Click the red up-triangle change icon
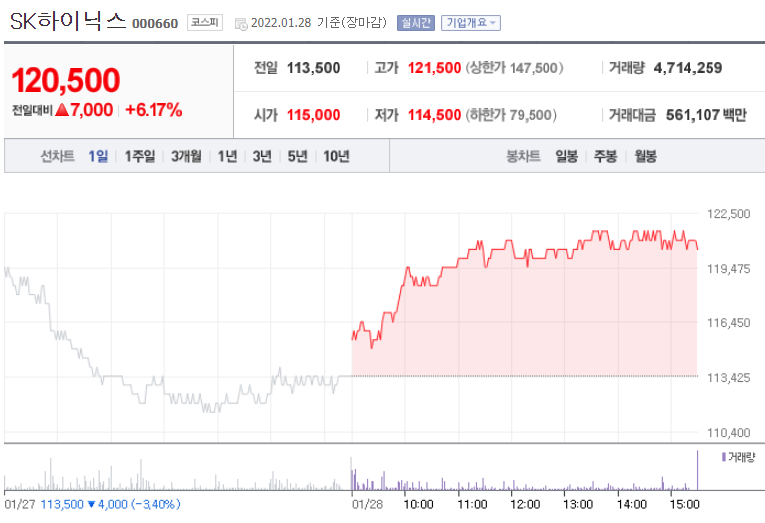 tap(62, 110)
